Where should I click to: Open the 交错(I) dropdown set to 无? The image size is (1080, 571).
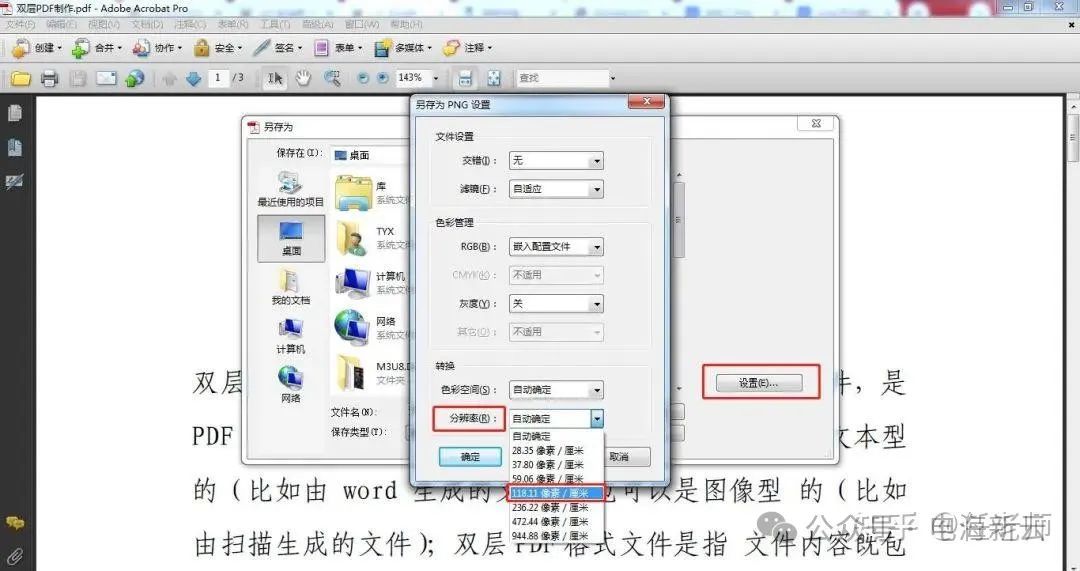click(556, 160)
